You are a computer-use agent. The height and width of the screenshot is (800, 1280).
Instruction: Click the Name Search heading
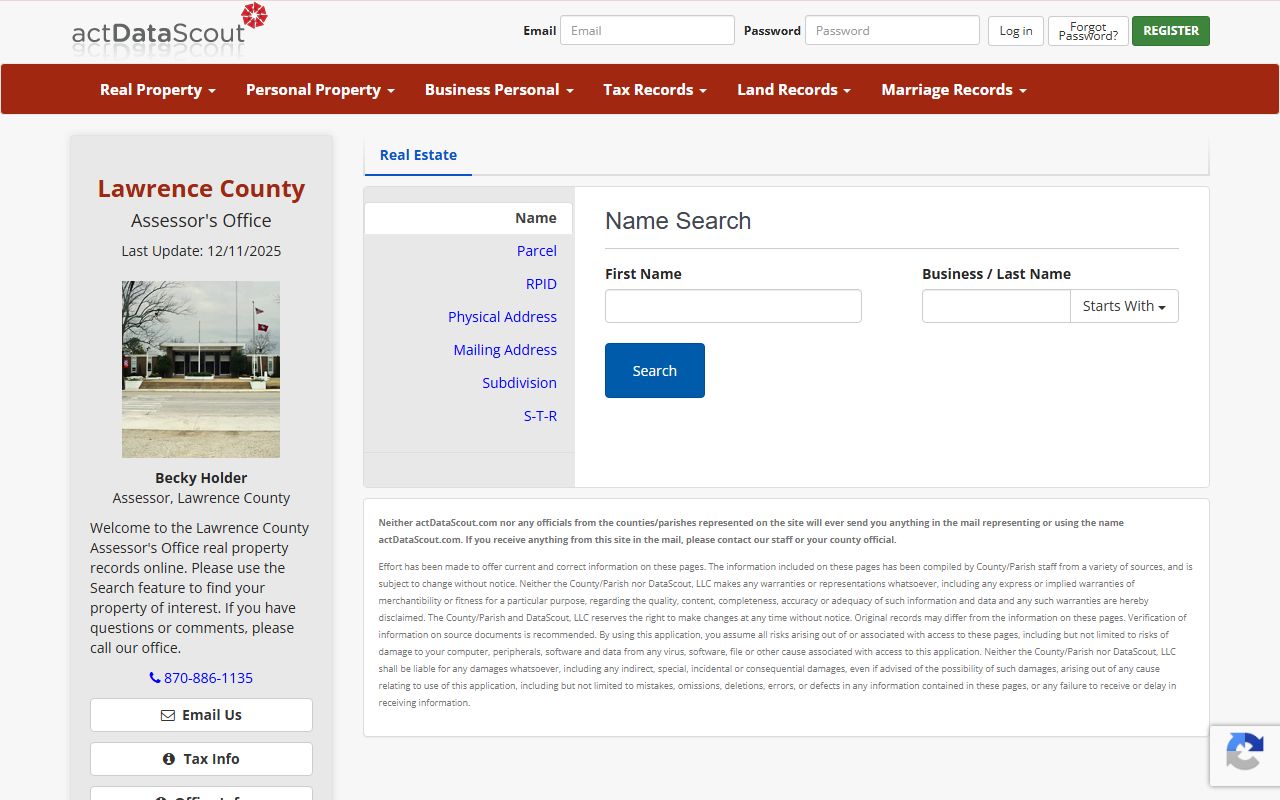678,221
